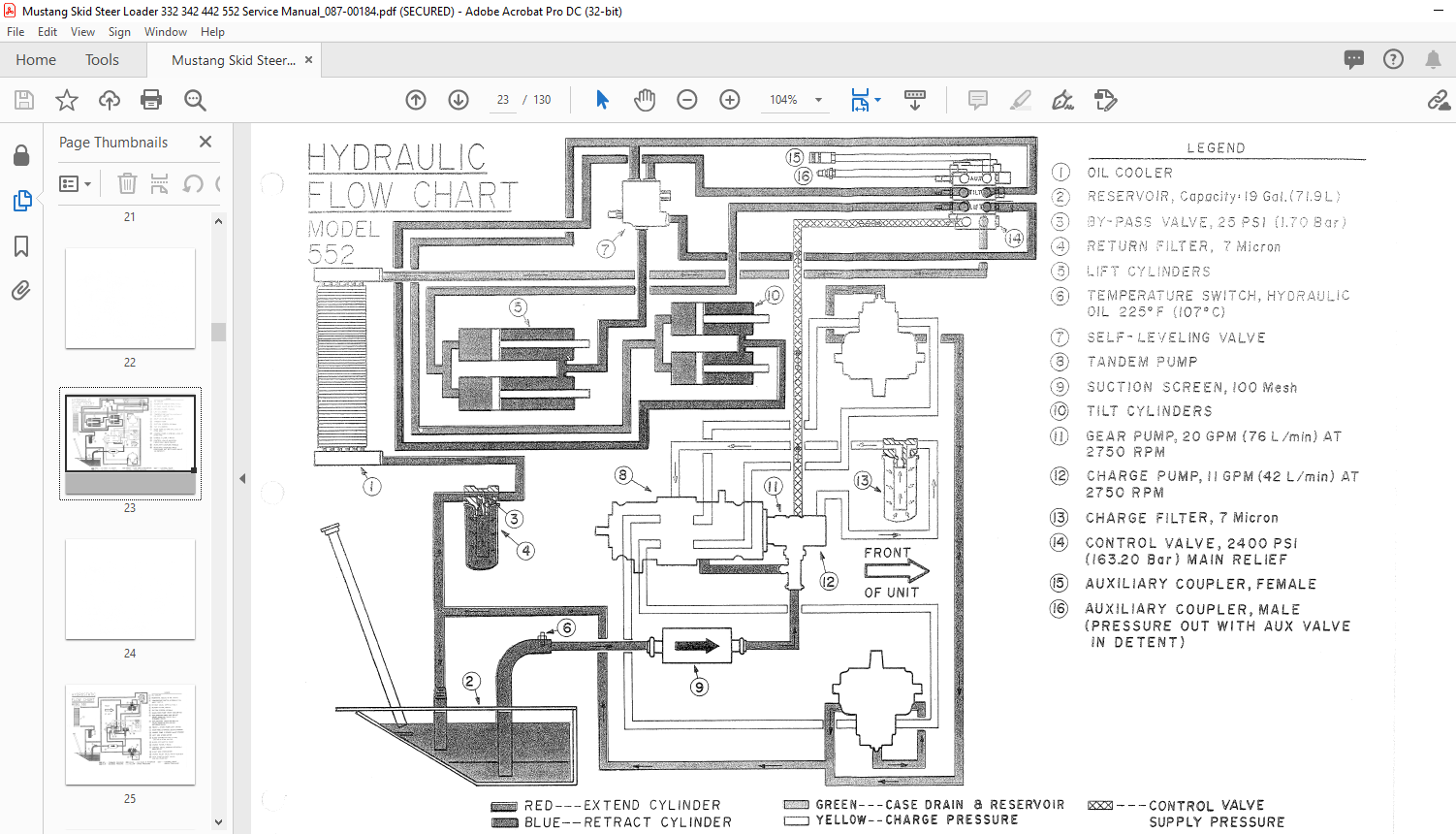
Task: Click the page number input field
Action: pos(503,100)
